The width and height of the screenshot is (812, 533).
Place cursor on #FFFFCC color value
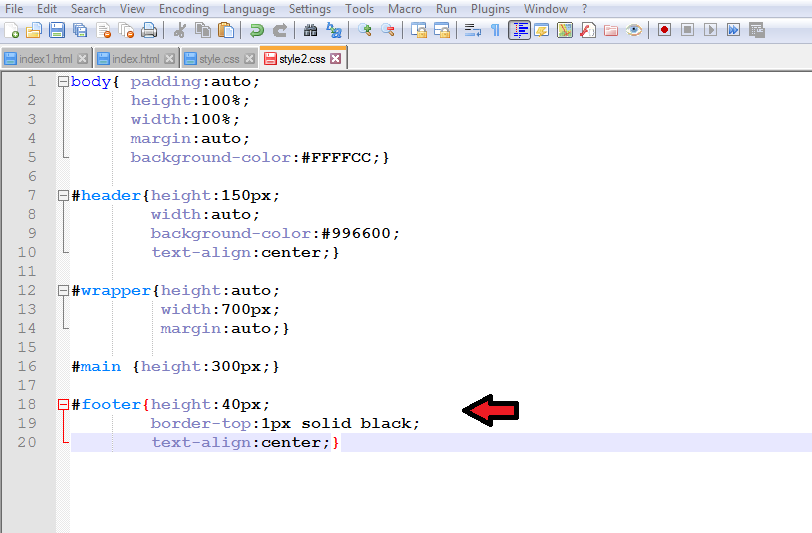337,157
